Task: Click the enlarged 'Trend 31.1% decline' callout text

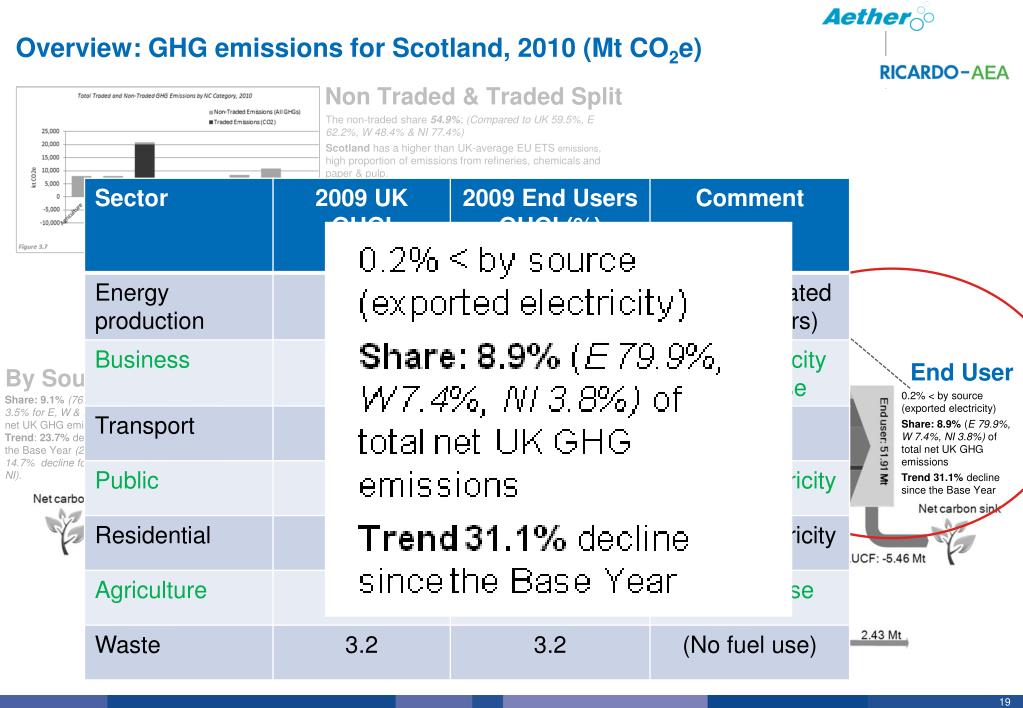Action: pyautogui.click(x=523, y=559)
